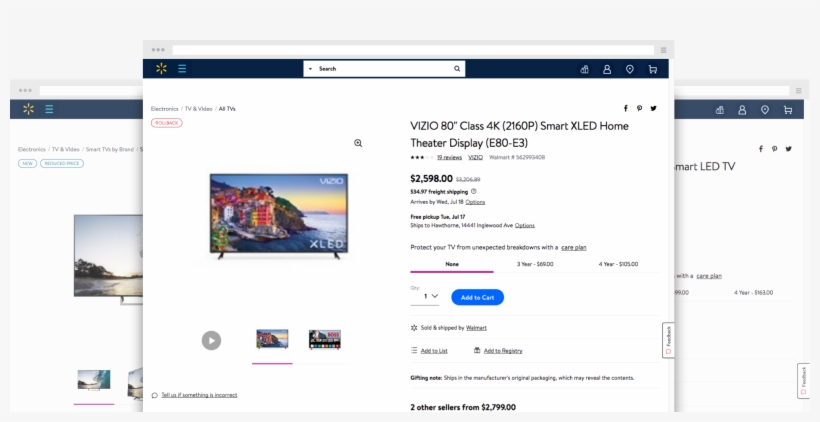
Task: Click the VIZIO brand link
Action: (475, 157)
